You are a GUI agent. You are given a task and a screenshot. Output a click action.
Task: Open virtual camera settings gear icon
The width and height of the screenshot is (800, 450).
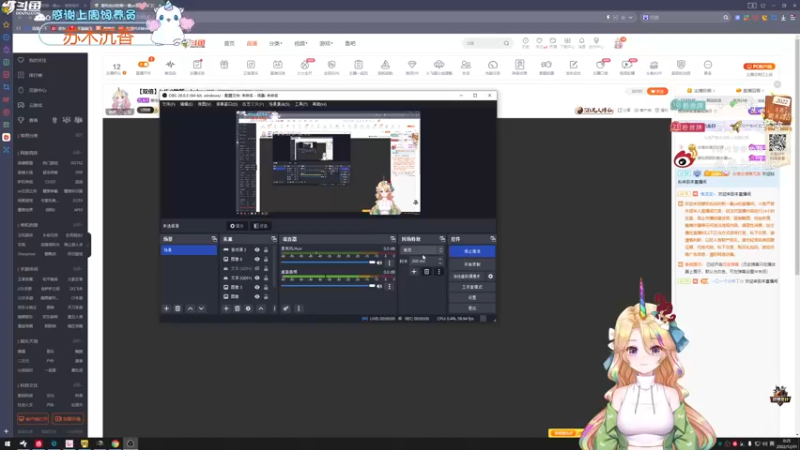coord(490,276)
